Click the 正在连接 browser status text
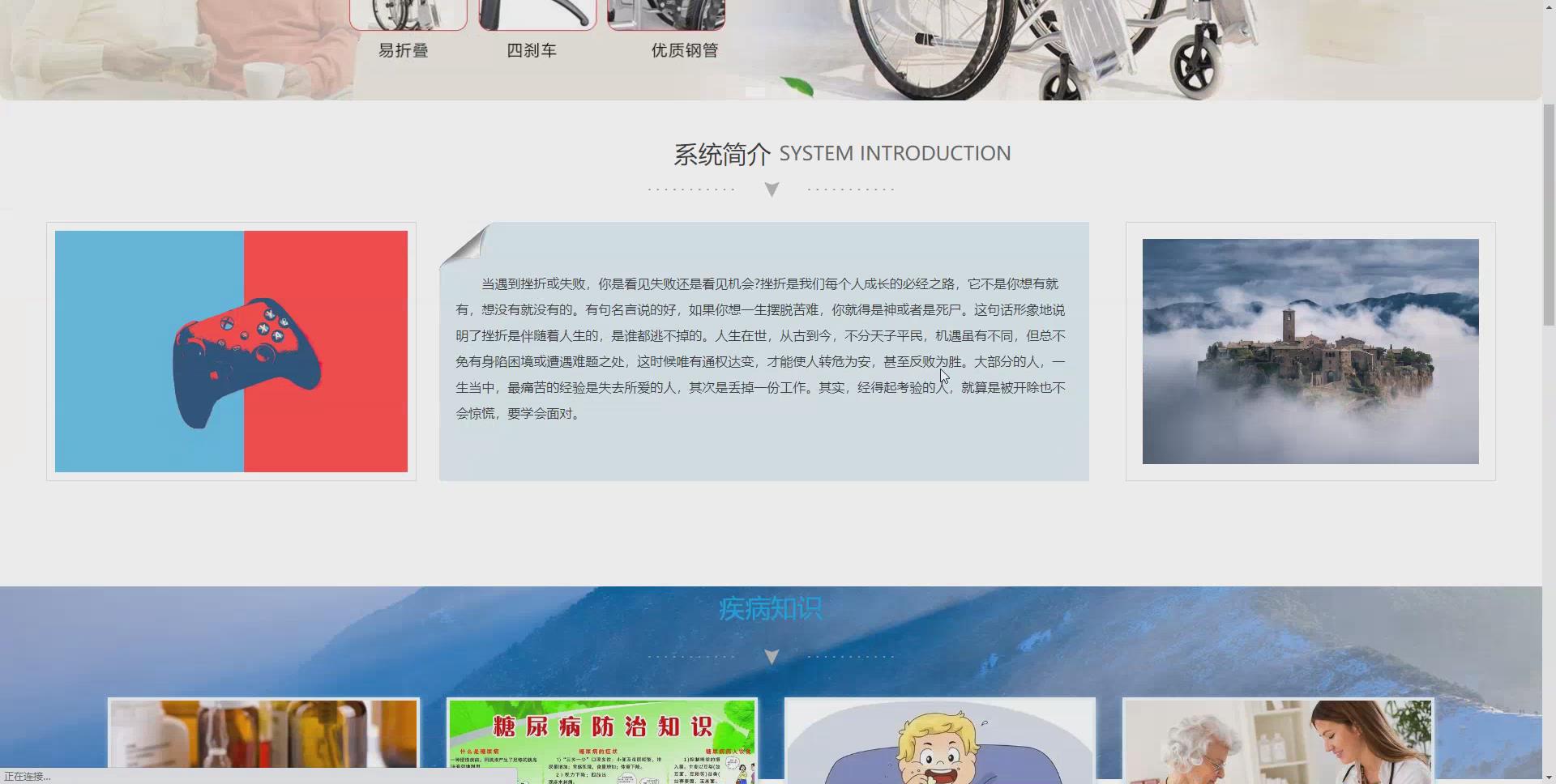 tap(28, 776)
